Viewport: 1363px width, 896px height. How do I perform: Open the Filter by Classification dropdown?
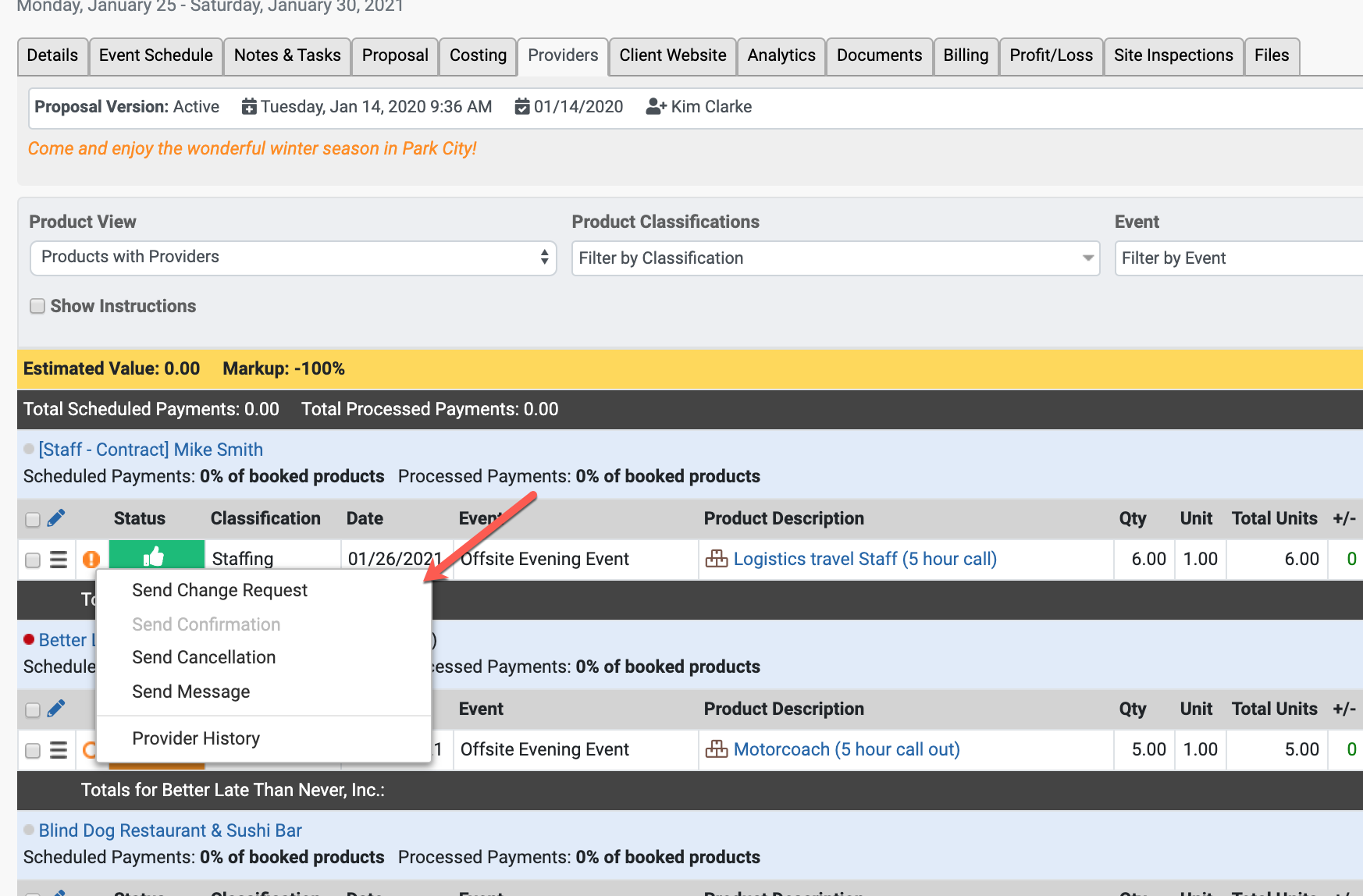click(x=835, y=258)
